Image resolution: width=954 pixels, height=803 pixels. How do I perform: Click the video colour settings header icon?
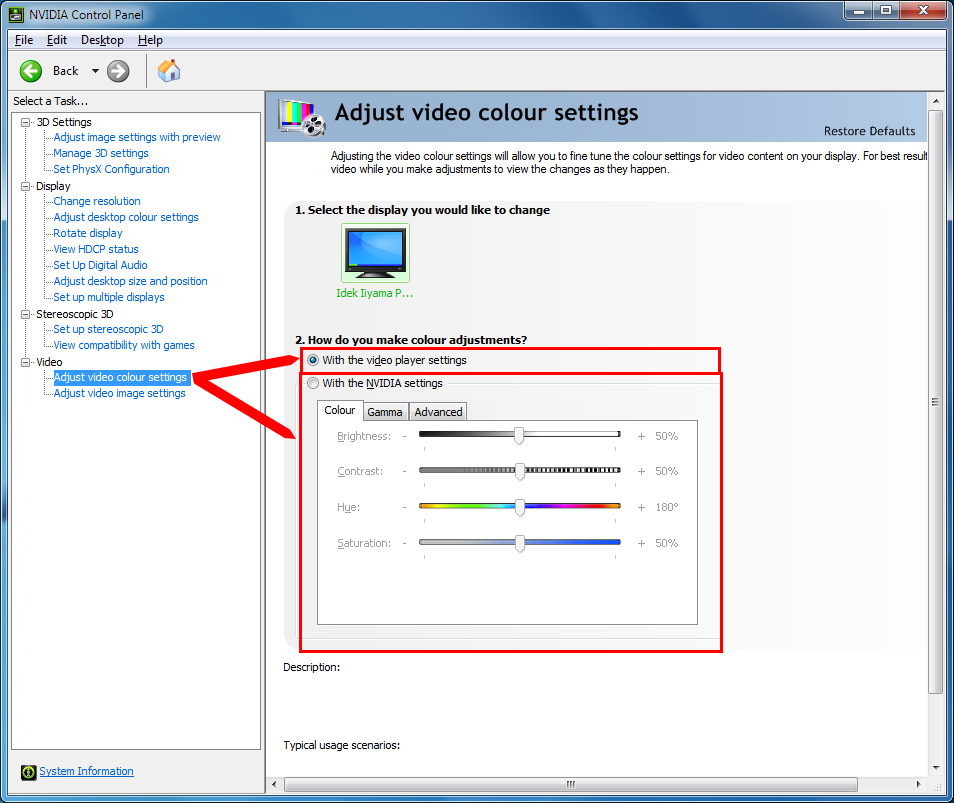[302, 117]
